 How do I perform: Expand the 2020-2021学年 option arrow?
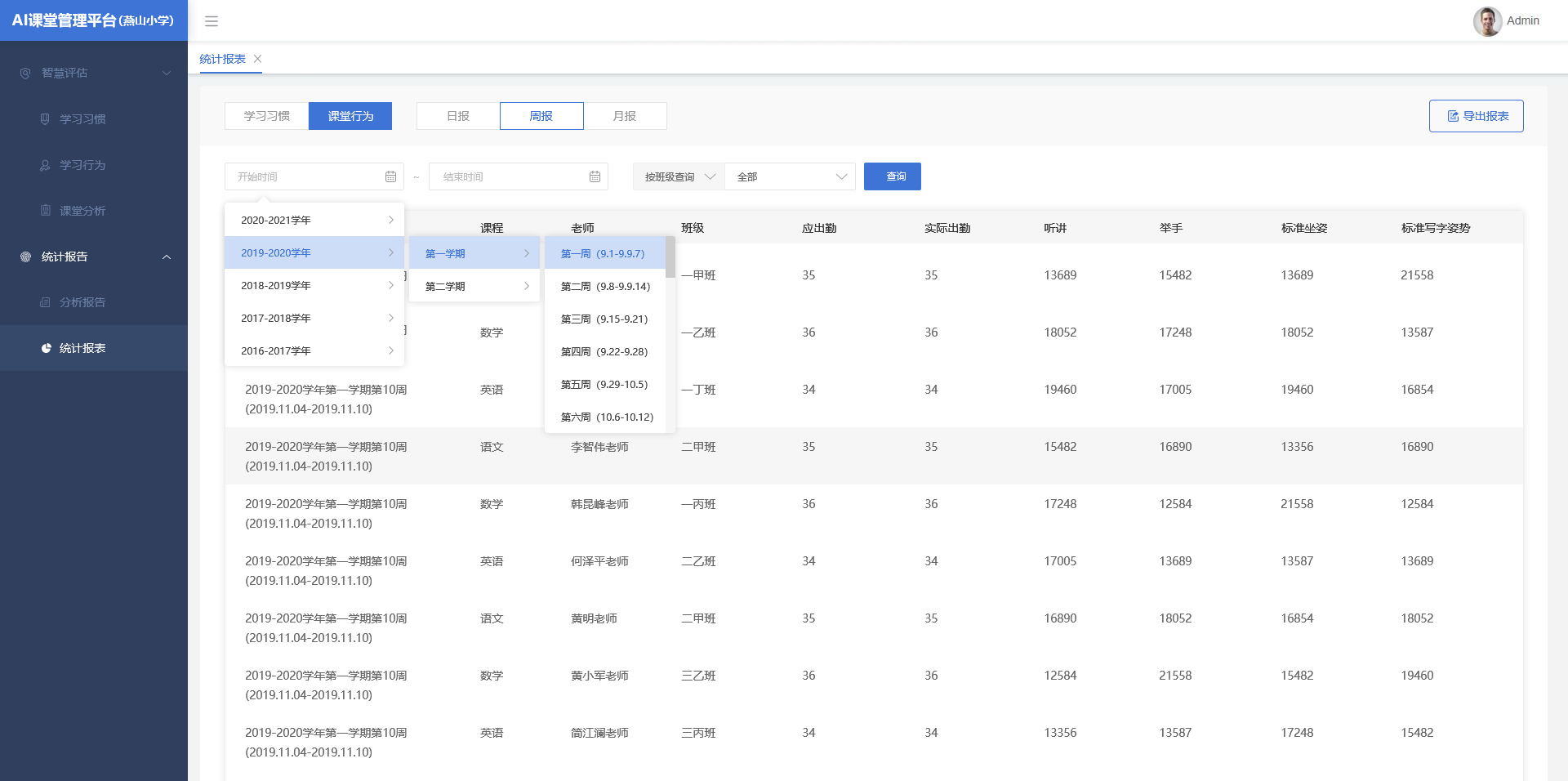coord(391,220)
